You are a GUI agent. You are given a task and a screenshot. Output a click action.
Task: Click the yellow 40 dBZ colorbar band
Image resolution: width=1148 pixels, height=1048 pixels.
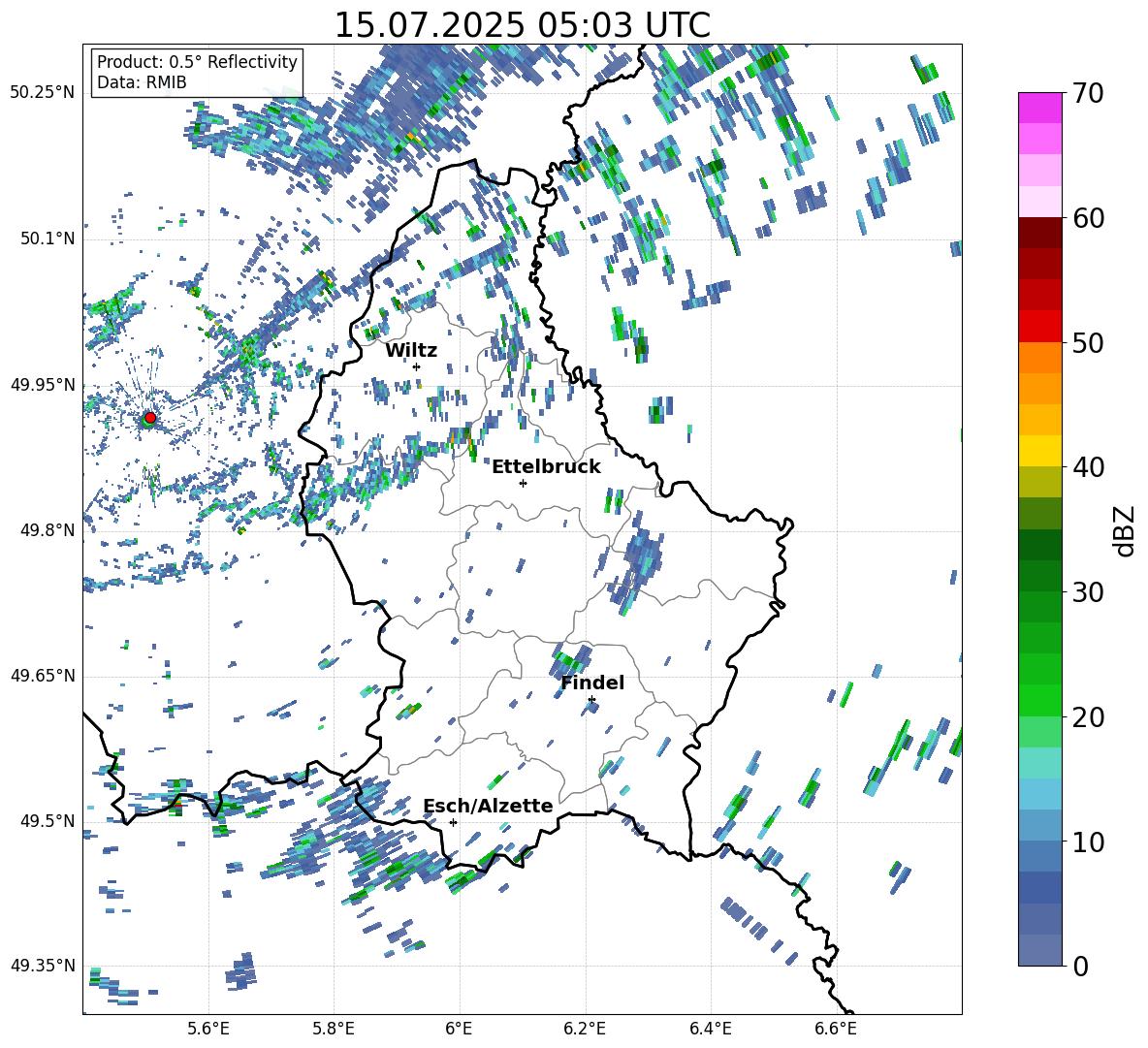click(1040, 451)
